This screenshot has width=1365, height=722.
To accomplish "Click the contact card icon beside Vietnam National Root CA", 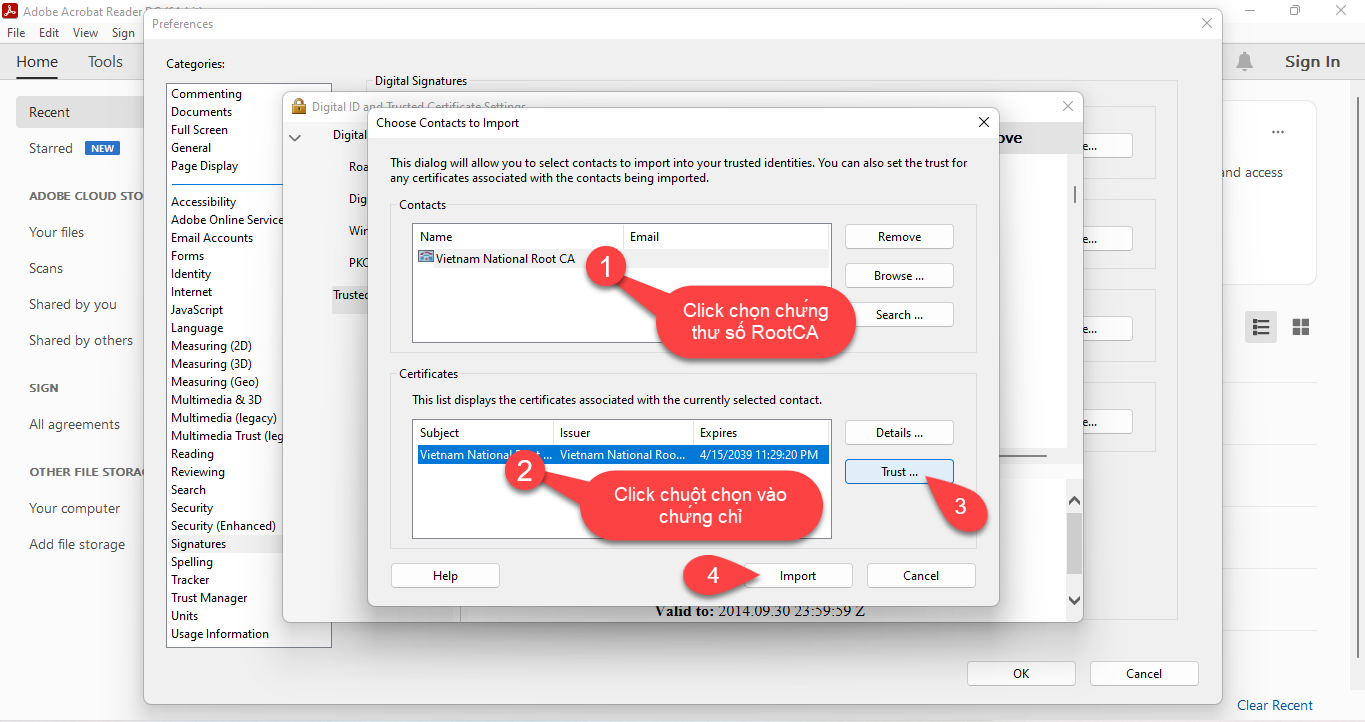I will pyautogui.click(x=426, y=258).
